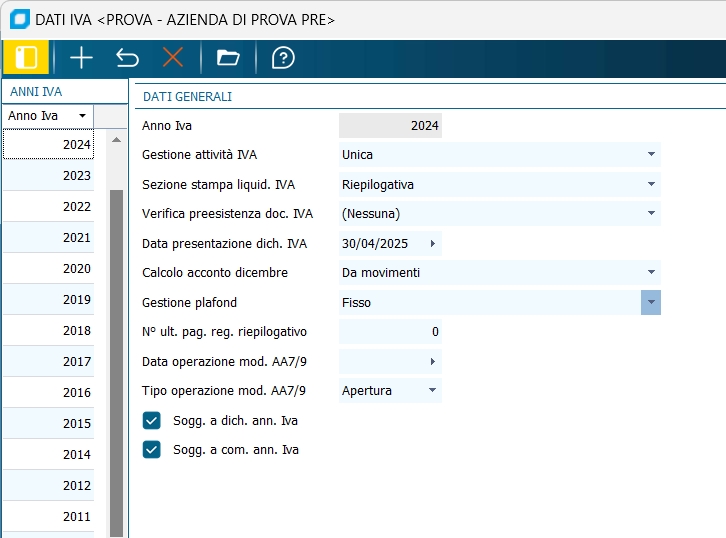Image resolution: width=726 pixels, height=538 pixels.
Task: Click the Anno Iva 2024 field
Action: tap(390, 125)
